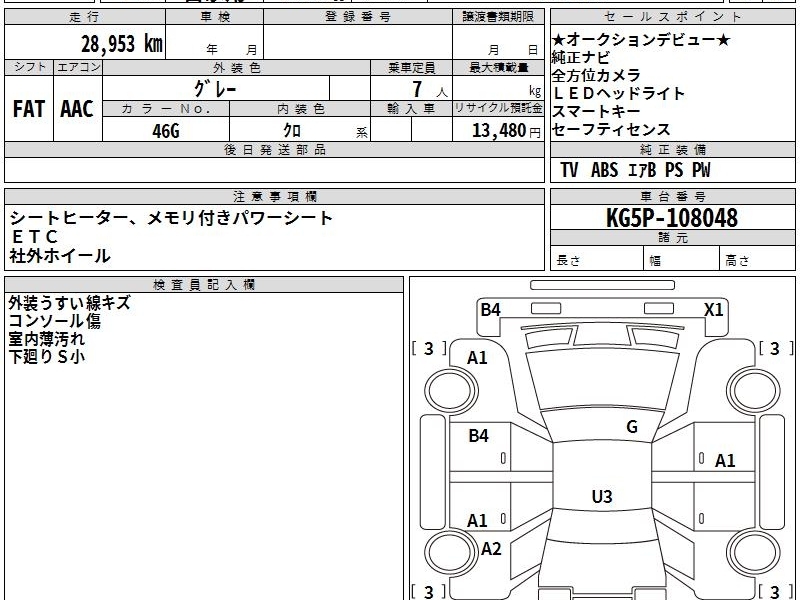800x600 pixels.
Task: Click the シートヒーター、メモリ付きパワーシート note
Action: (x=171, y=218)
